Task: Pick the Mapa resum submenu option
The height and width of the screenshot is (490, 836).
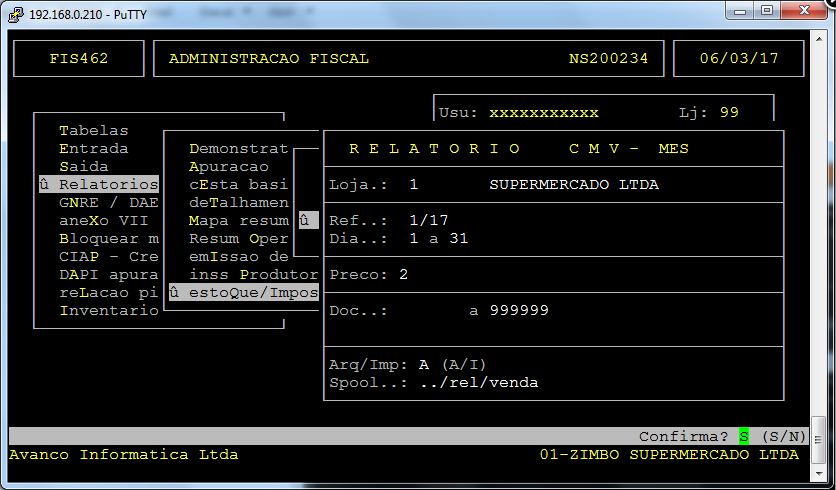Action: point(238,220)
